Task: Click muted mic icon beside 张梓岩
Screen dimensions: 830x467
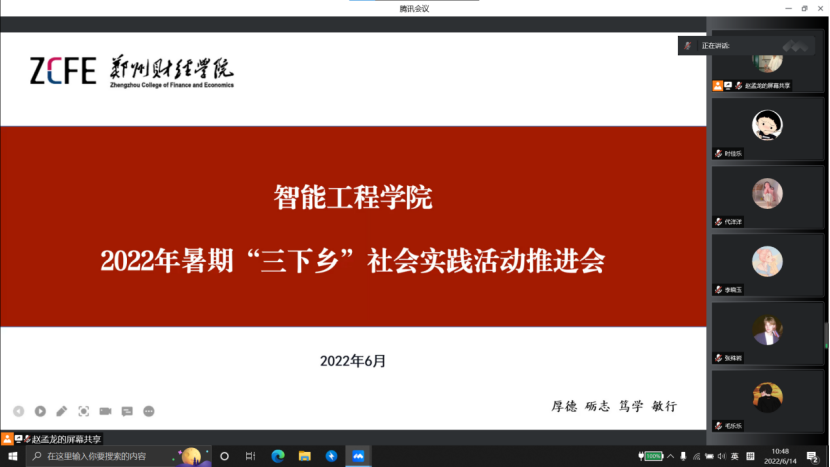Action: coord(718,358)
